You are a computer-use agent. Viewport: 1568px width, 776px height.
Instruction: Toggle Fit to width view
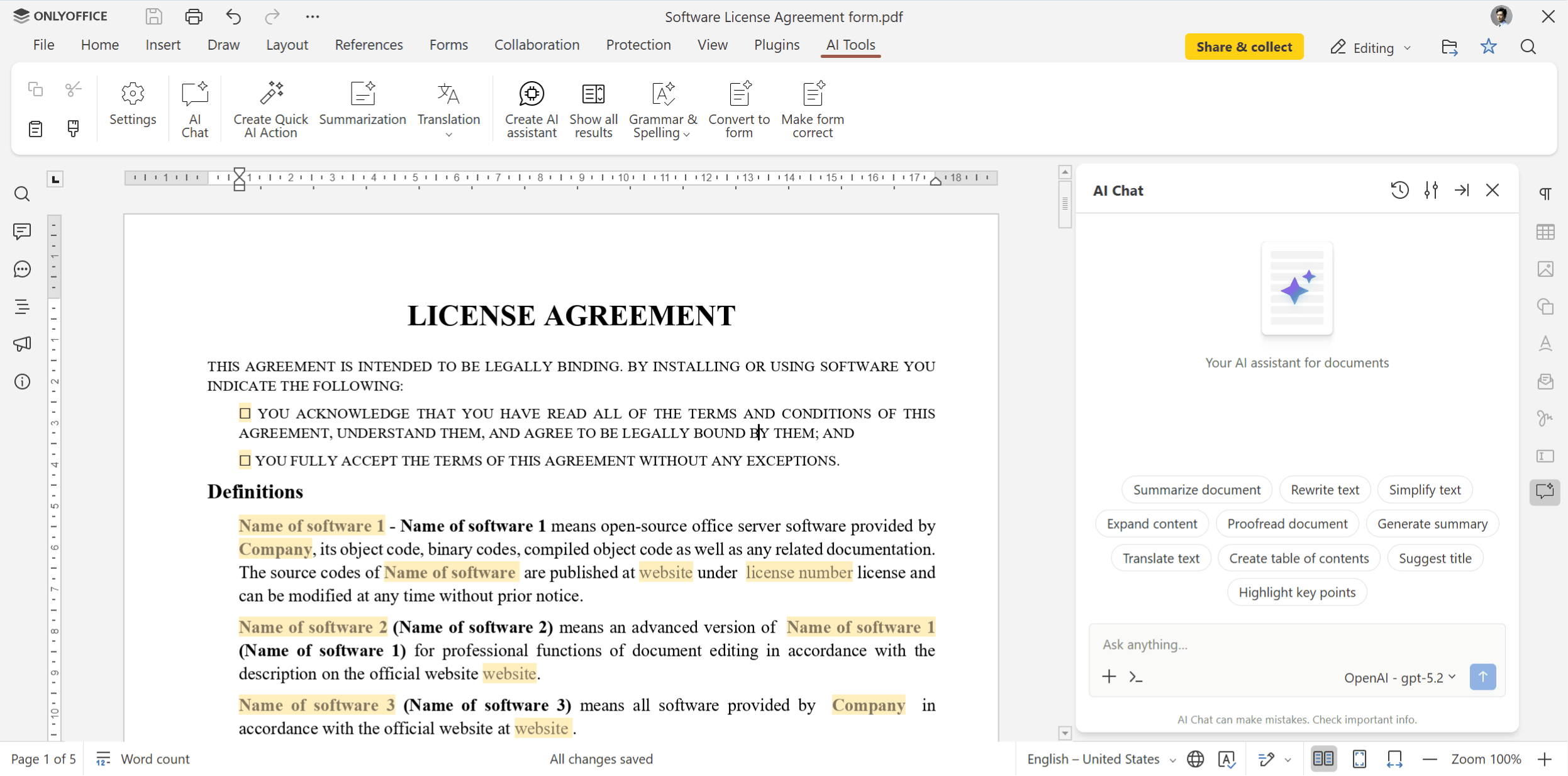pyautogui.click(x=1394, y=759)
